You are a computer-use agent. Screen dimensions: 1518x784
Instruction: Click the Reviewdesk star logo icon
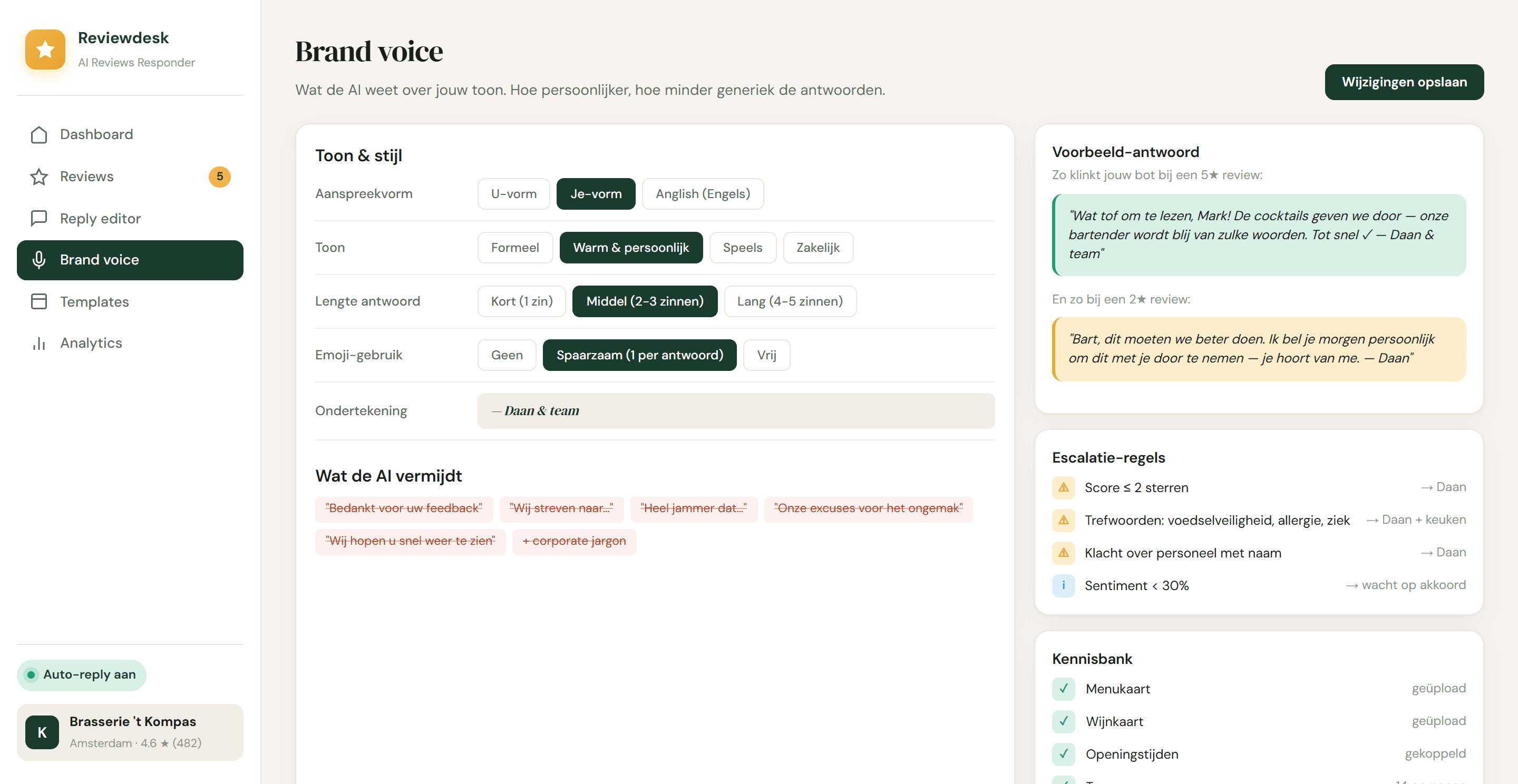click(x=45, y=50)
